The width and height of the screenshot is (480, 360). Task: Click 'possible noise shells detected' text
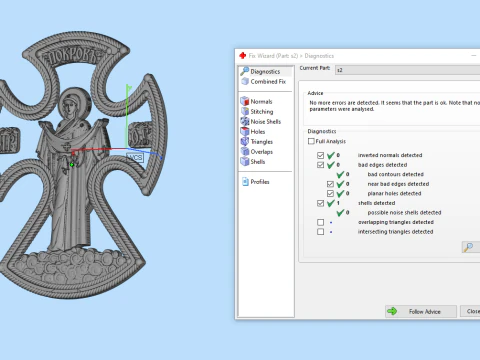[404, 213]
